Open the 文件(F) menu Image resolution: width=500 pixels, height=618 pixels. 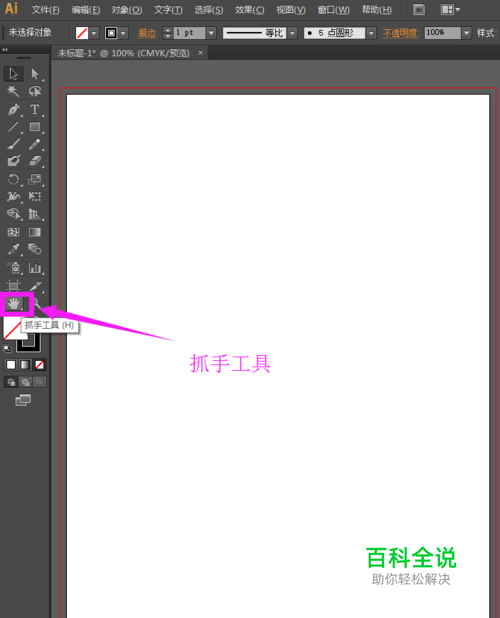(46, 9)
